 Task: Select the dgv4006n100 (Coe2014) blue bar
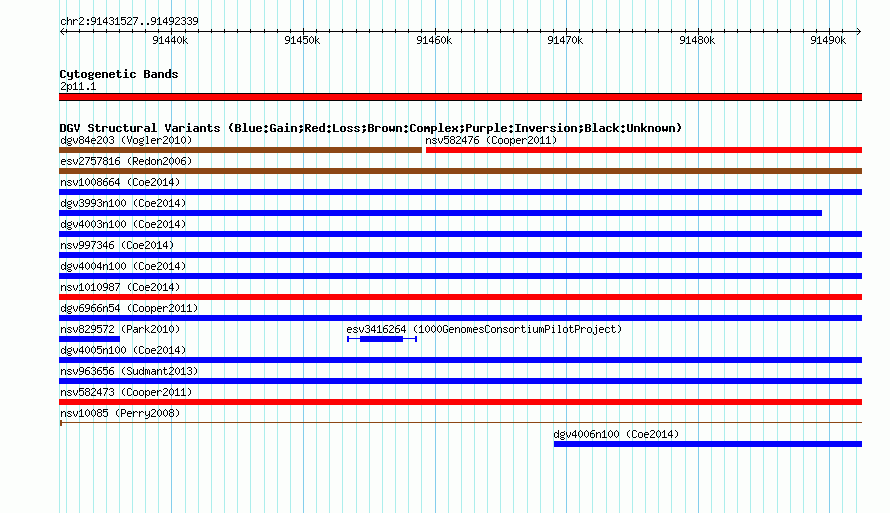pos(708,444)
